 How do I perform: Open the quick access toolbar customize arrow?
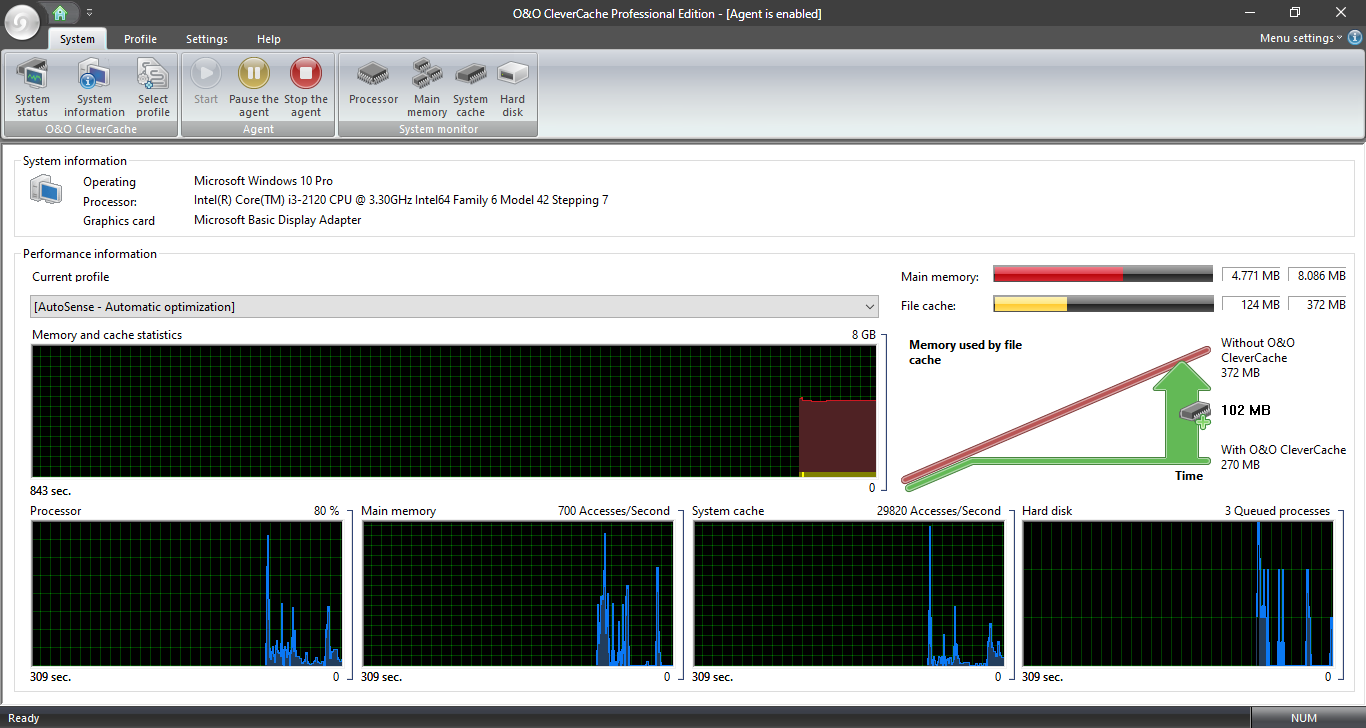point(89,13)
